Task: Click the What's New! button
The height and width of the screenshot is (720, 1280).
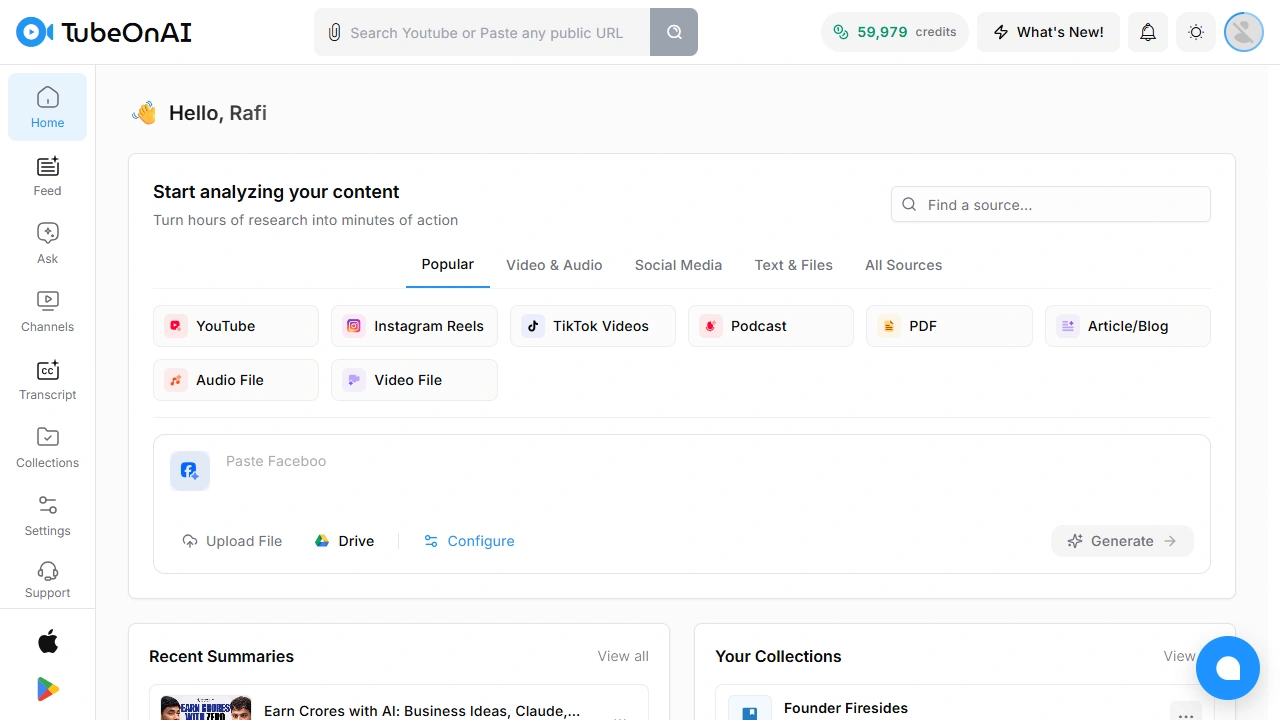Action: [x=1048, y=32]
